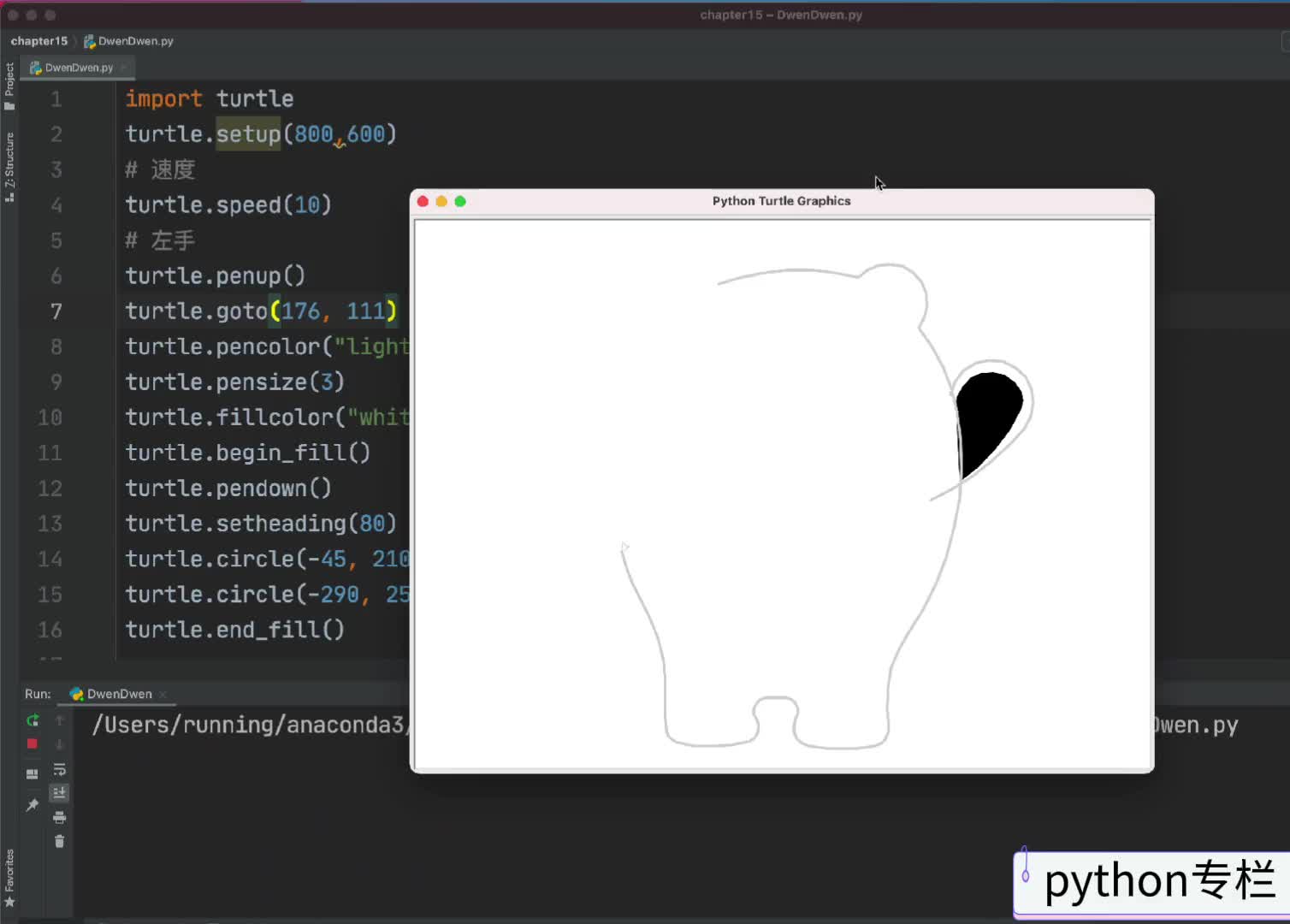Pin the Run tab

[33, 805]
